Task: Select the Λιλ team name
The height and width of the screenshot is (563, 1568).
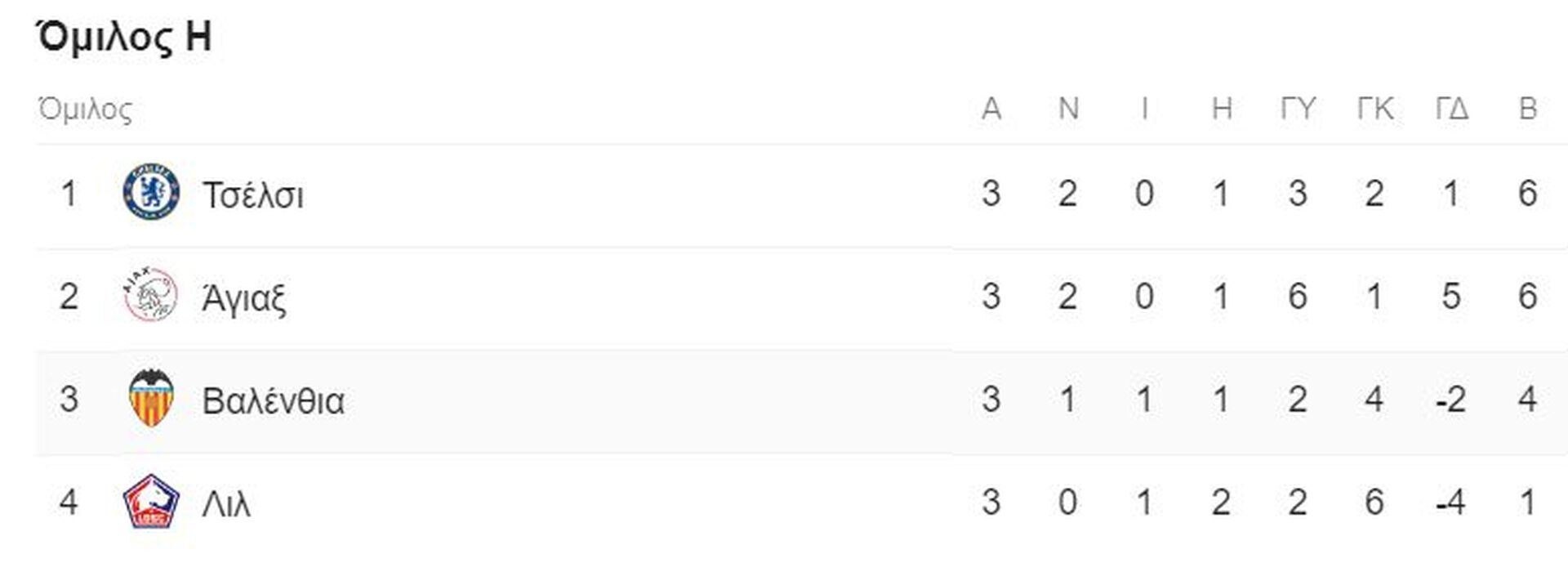Action: (226, 504)
